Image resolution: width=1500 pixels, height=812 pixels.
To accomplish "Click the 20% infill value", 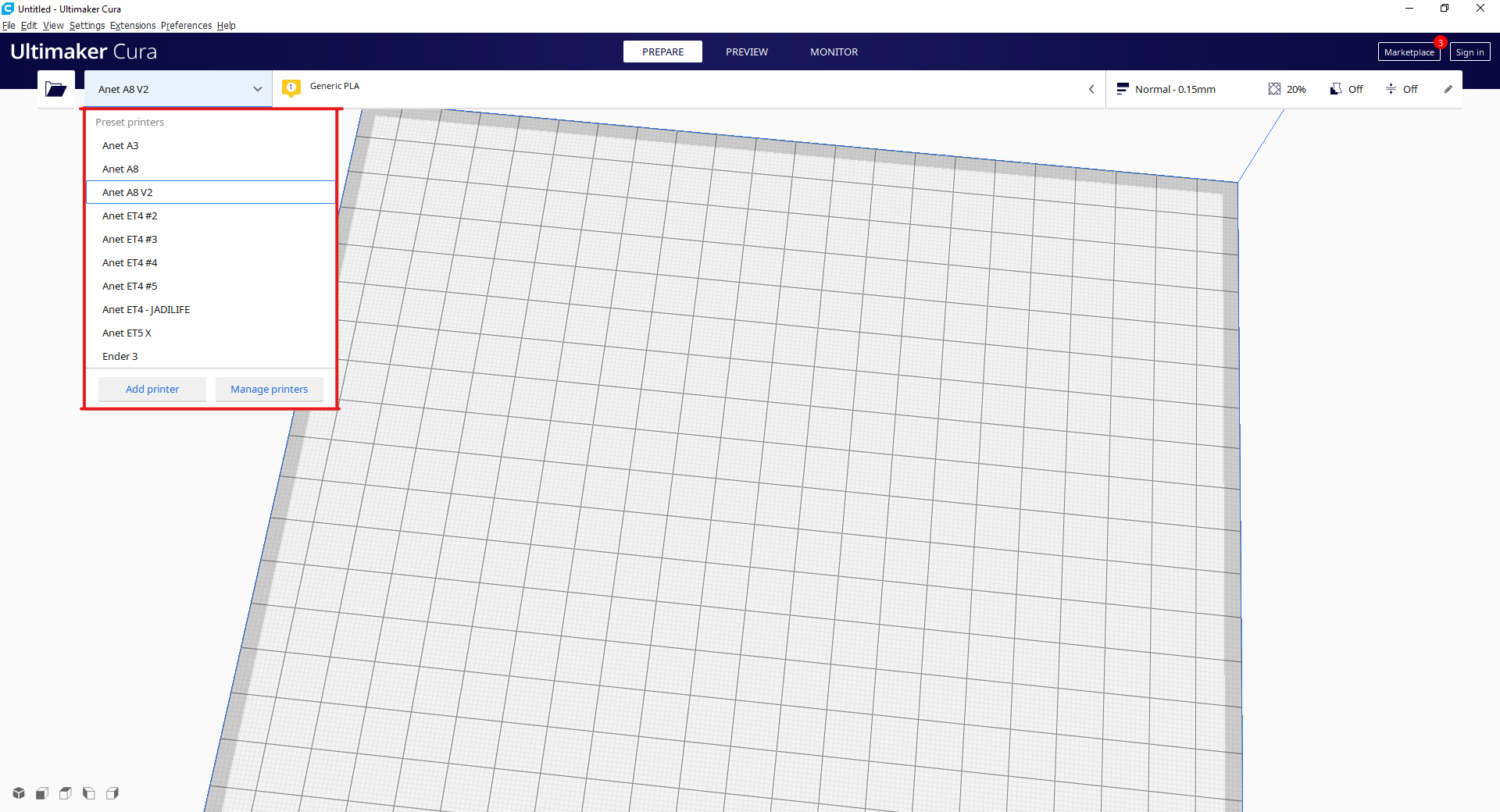I will (1296, 89).
